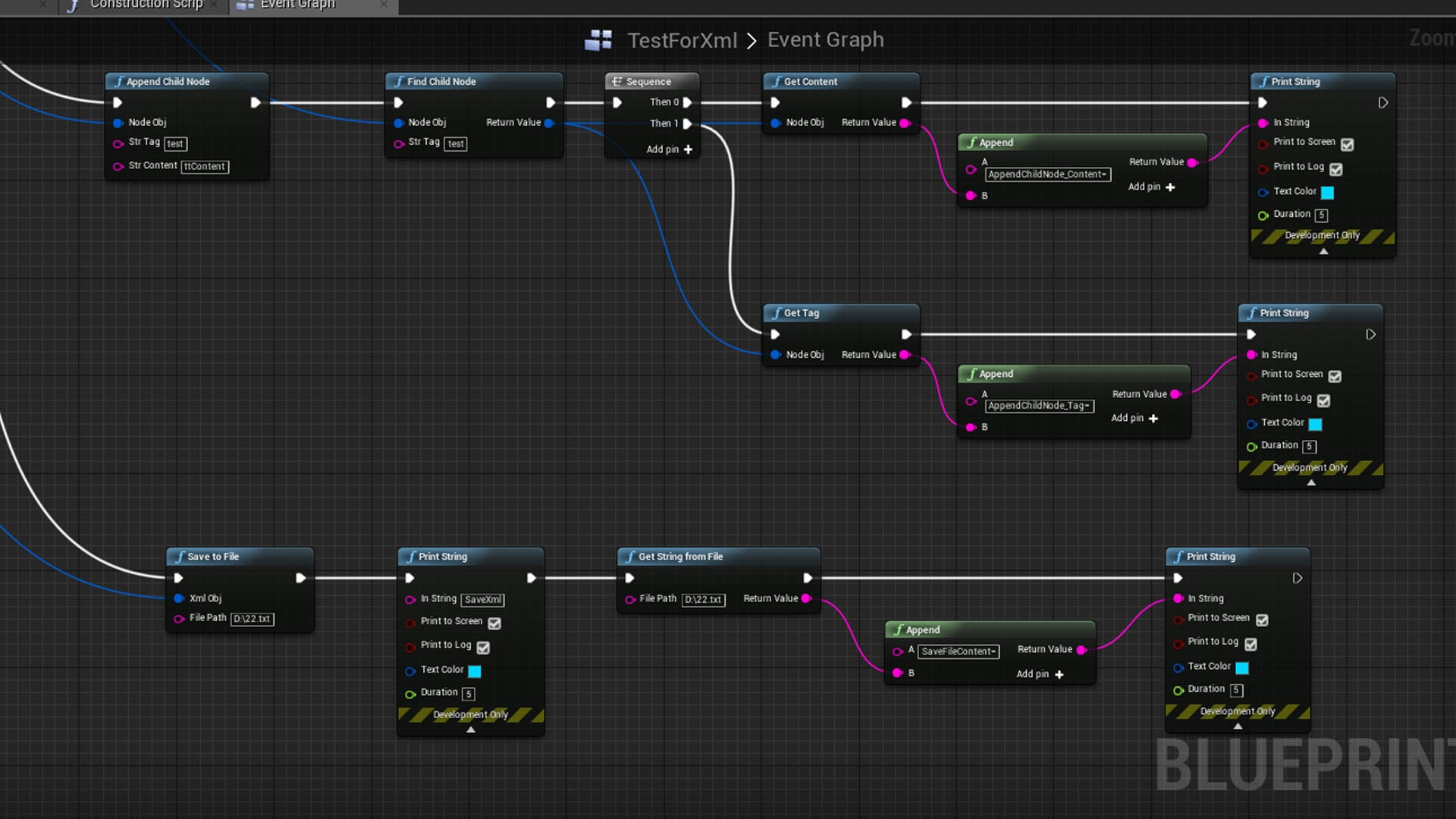1456x819 pixels.
Task: Switch to Construction Script tab
Action: (146, 5)
